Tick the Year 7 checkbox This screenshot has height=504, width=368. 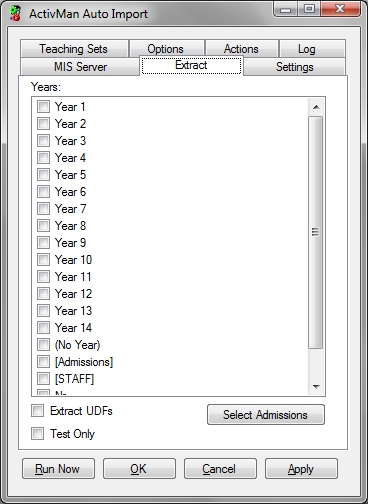click(x=43, y=209)
